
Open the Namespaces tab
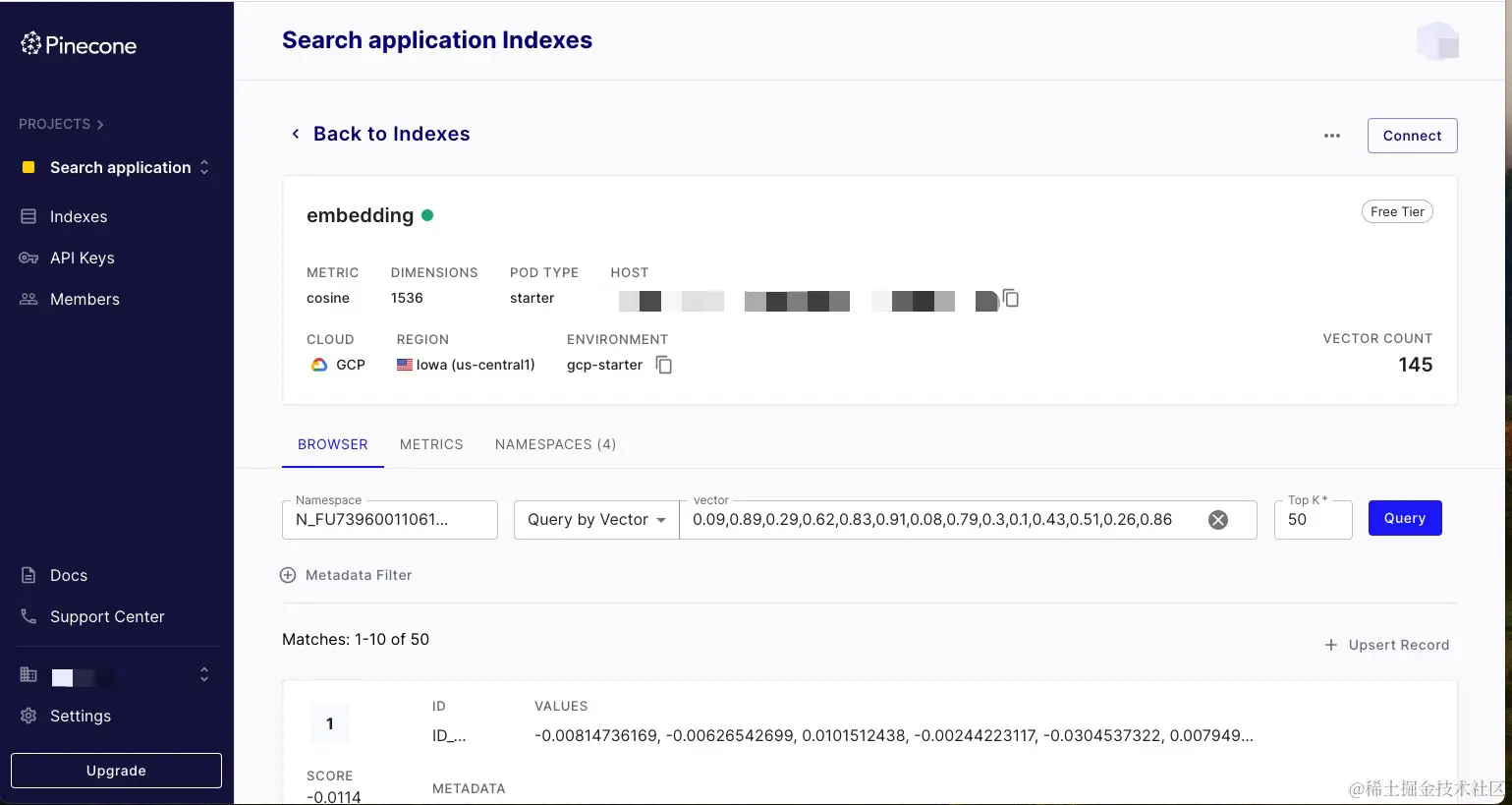tap(555, 444)
